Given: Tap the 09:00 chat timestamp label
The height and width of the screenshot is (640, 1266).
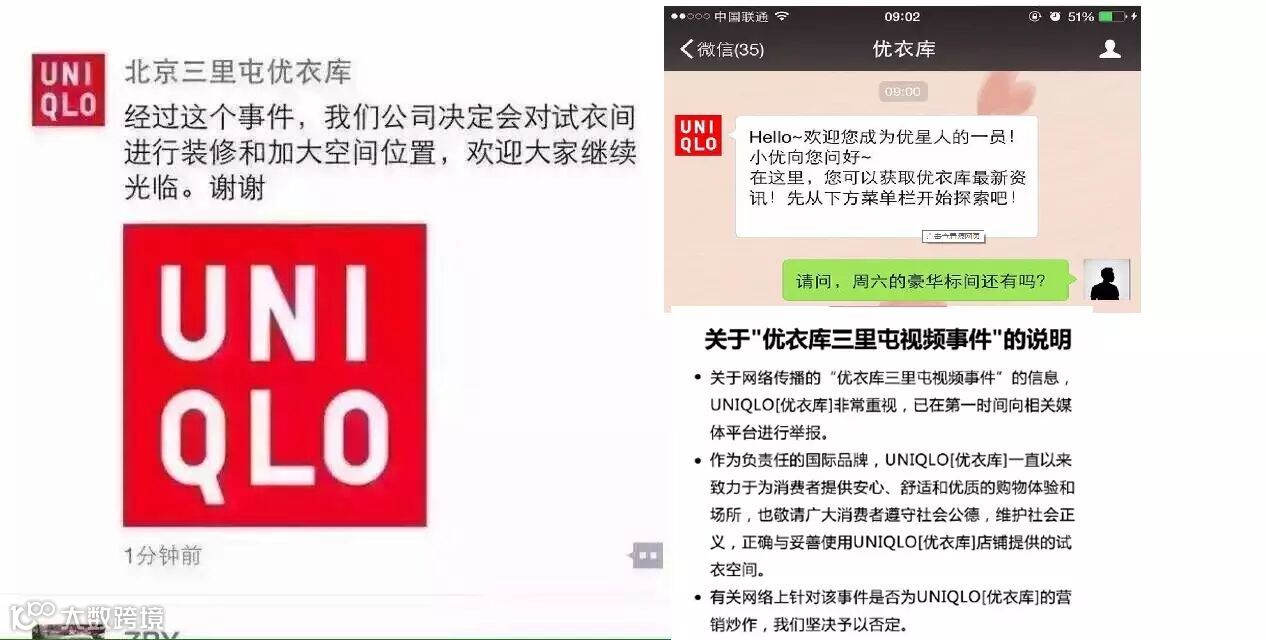Looking at the screenshot, I should pos(903,91).
